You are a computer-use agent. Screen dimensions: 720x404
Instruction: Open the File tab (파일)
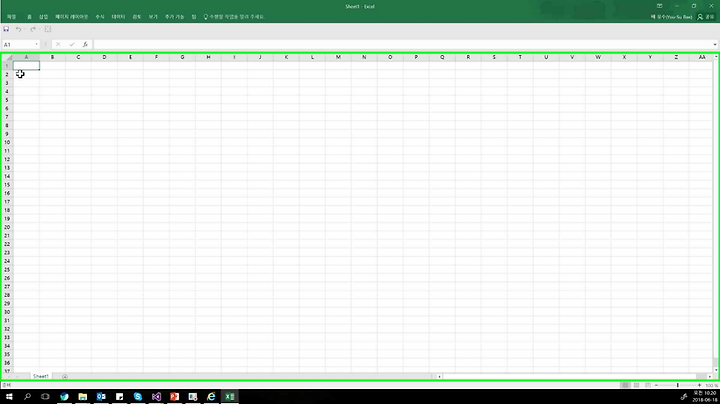point(11,17)
